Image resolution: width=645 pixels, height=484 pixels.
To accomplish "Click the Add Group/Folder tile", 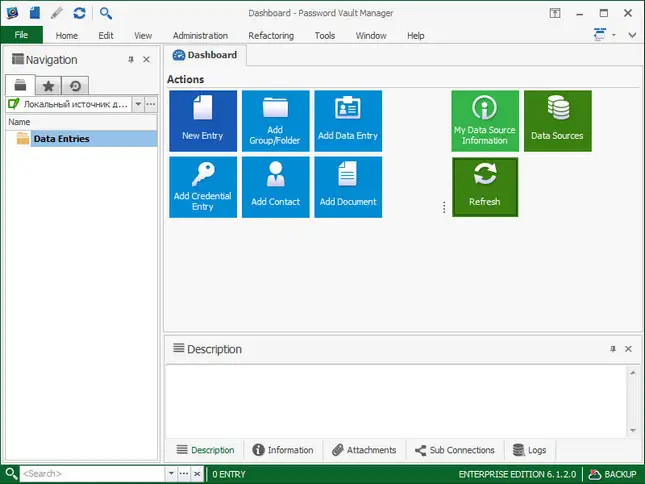I will point(275,121).
